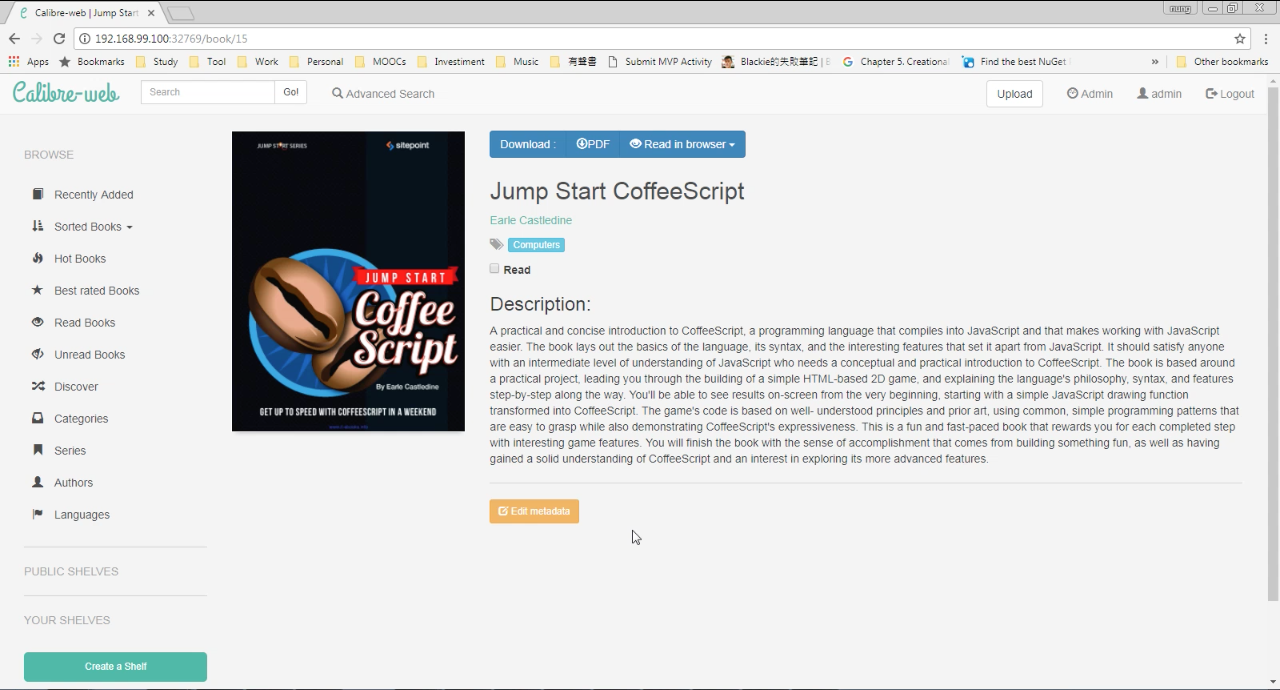1280x690 pixels.
Task: Click the admin user profile icon
Action: (1142, 93)
